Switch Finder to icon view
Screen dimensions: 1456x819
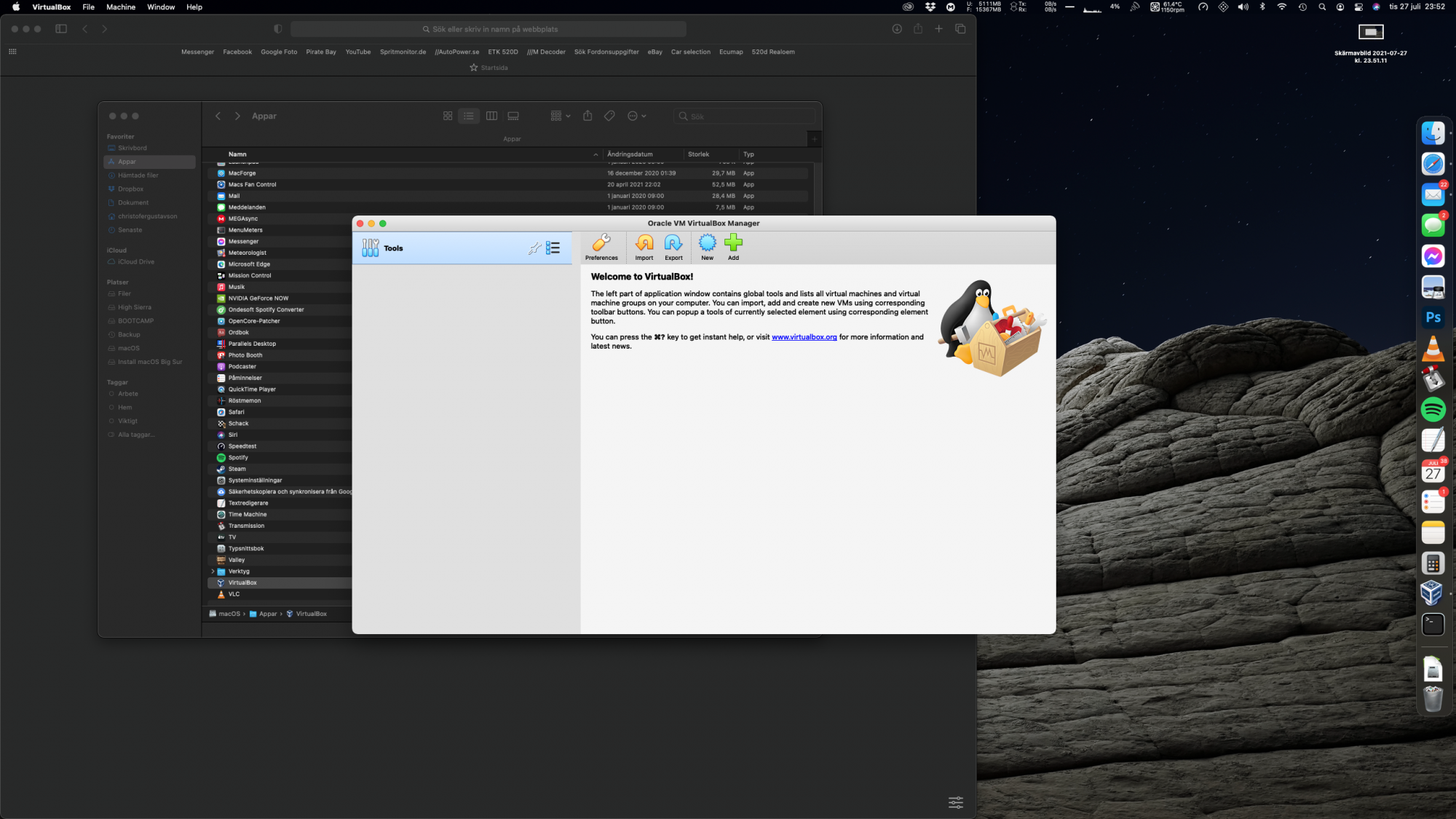click(x=448, y=116)
